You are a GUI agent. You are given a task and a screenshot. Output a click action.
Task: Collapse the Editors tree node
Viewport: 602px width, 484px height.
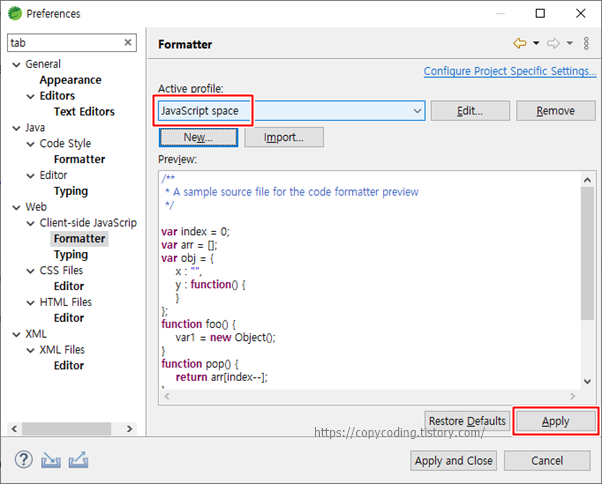tap(30, 96)
